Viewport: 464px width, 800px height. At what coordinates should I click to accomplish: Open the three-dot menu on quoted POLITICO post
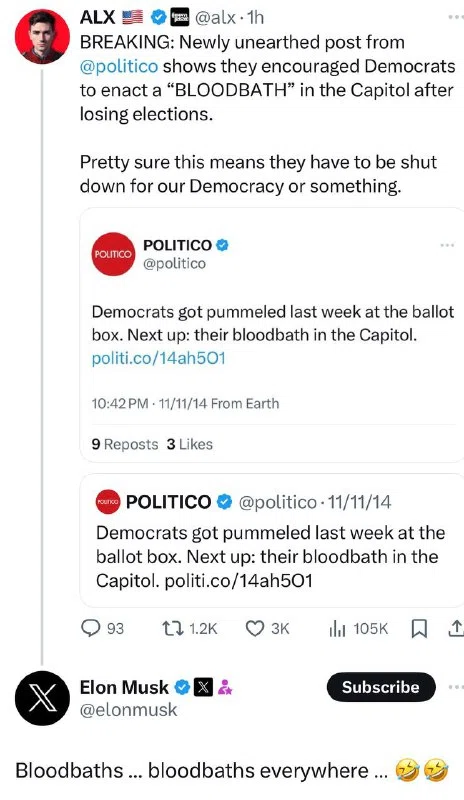[x=447, y=245]
